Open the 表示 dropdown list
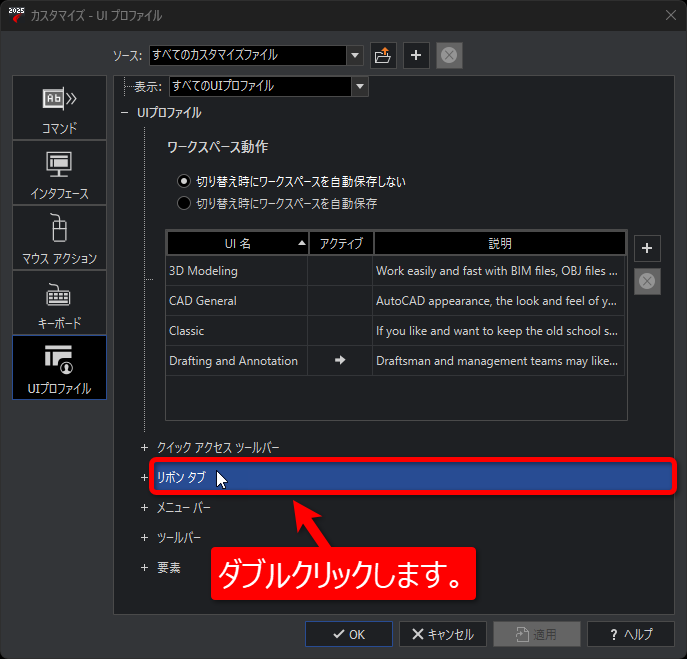Image resolution: width=687 pixels, height=659 pixels. [360, 86]
